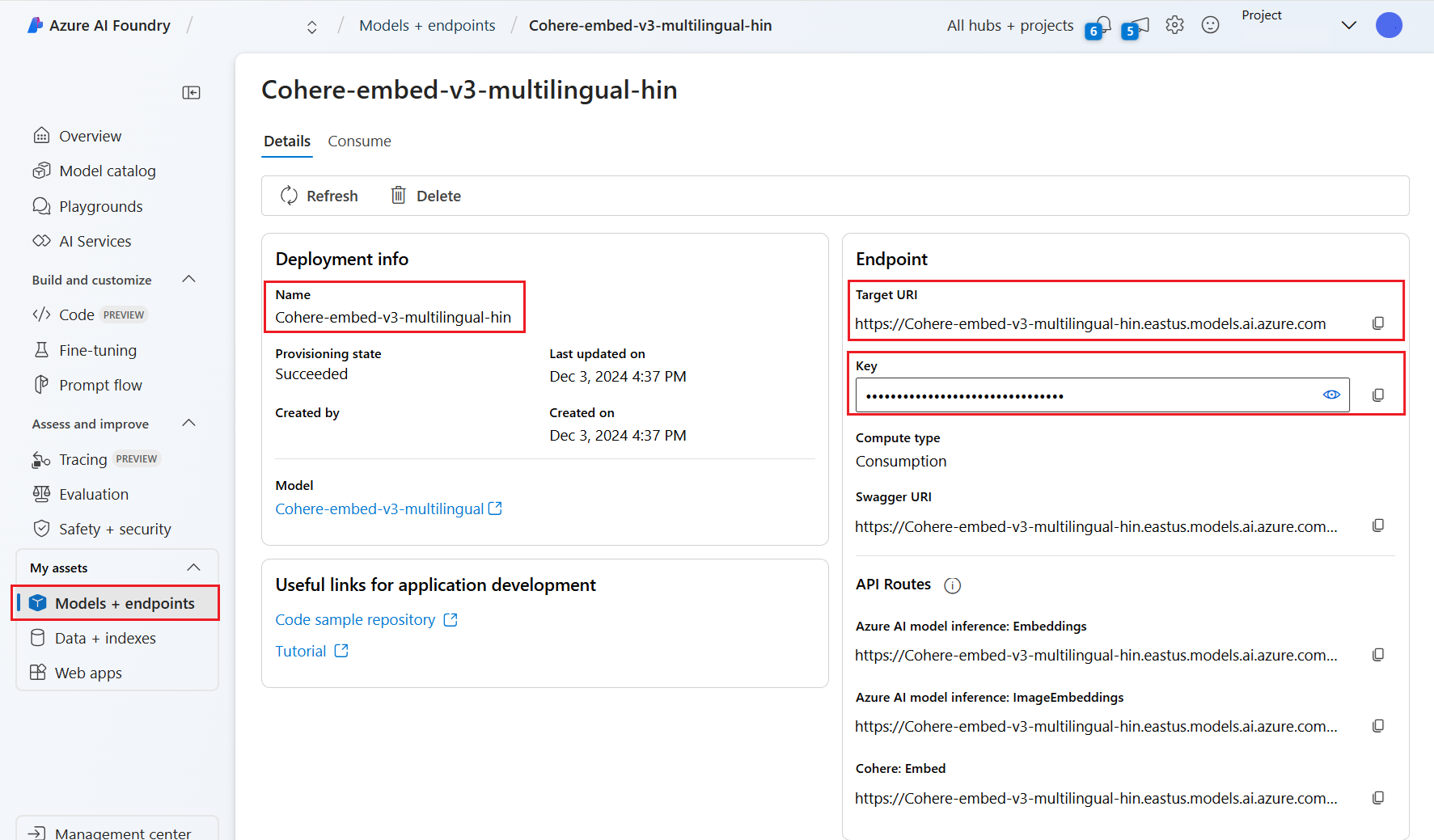This screenshot has width=1434, height=840.
Task: Collapse the Build and customize section
Action: point(189,279)
